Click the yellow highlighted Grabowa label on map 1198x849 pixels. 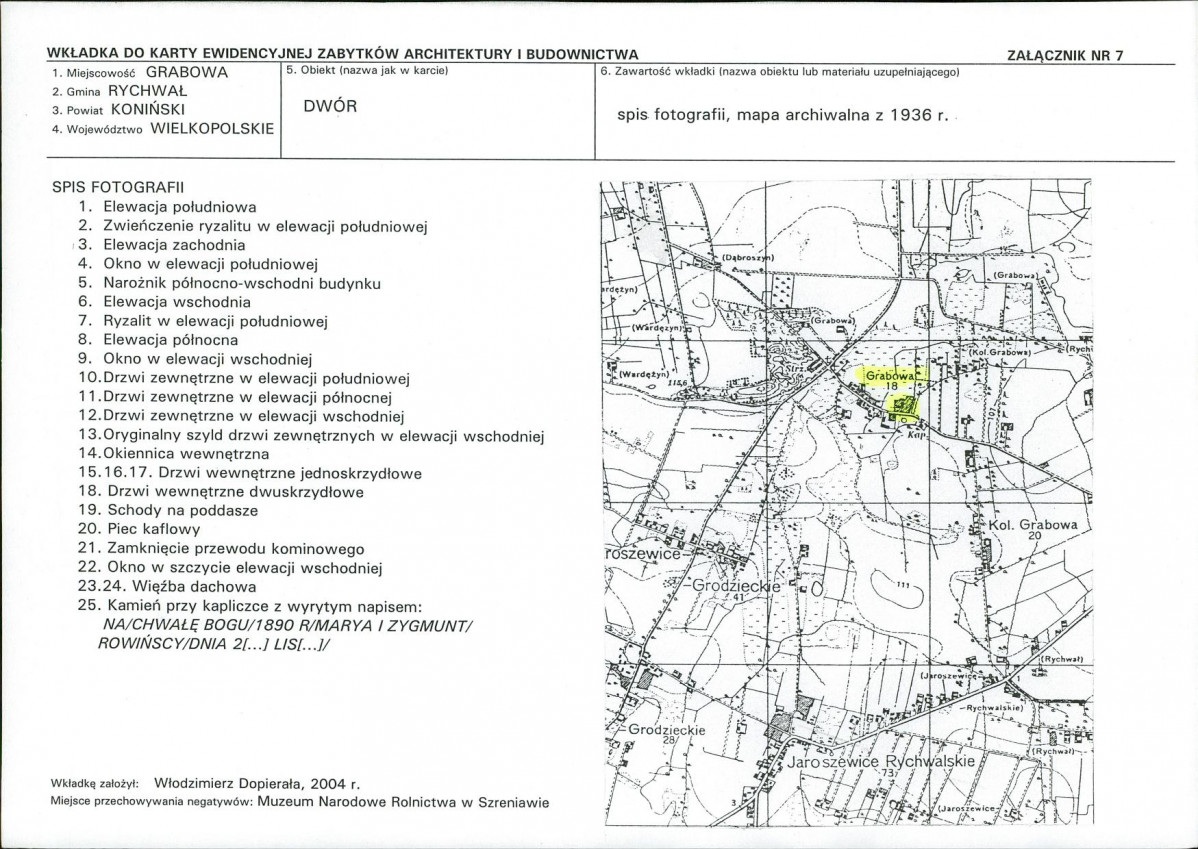(892, 377)
